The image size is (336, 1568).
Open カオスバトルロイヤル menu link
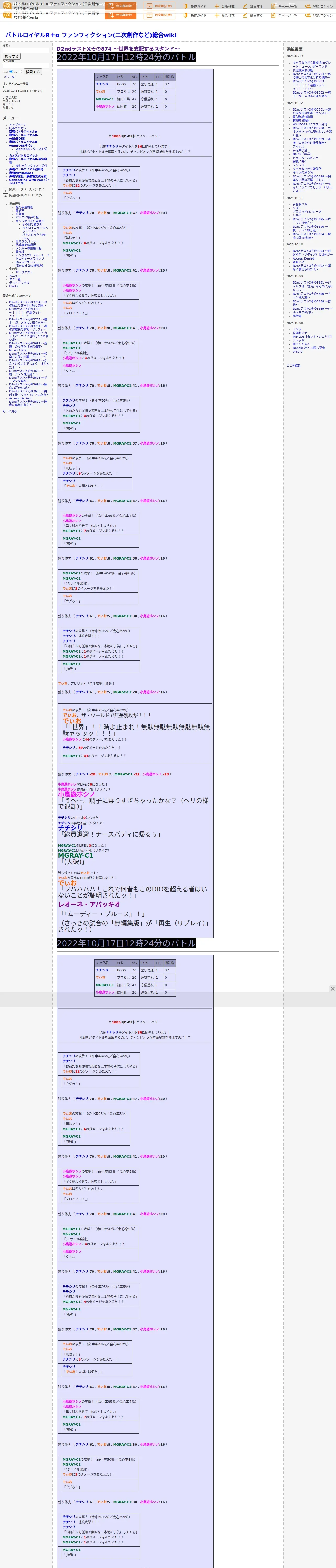[23, 156]
